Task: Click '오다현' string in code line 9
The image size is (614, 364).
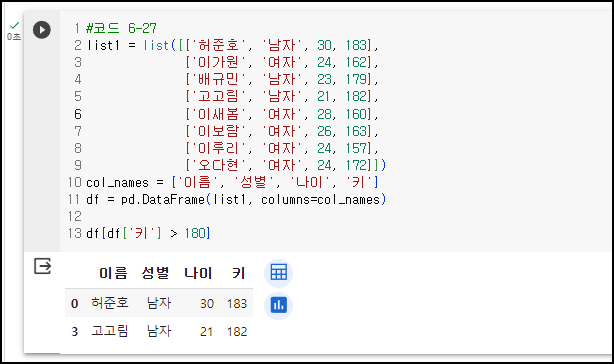Action: coord(219,165)
